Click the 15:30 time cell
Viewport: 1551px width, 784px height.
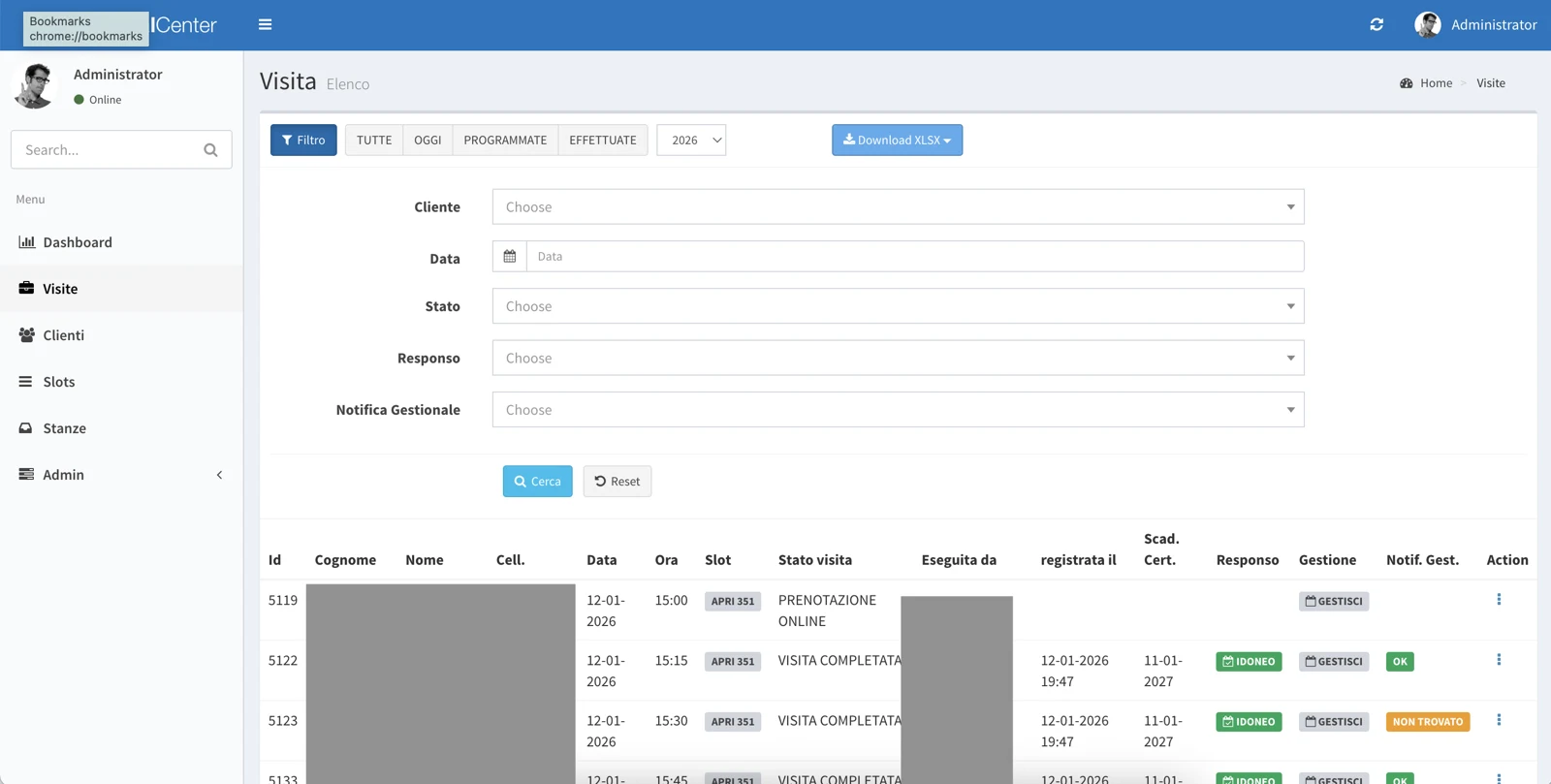coord(671,720)
